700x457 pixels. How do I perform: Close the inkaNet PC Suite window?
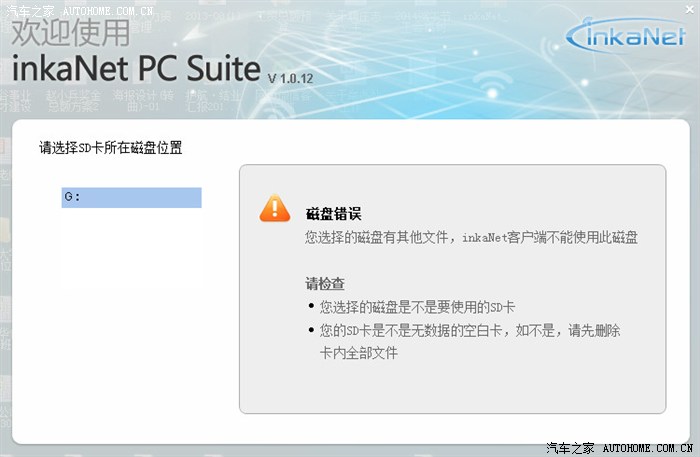[x=690, y=9]
